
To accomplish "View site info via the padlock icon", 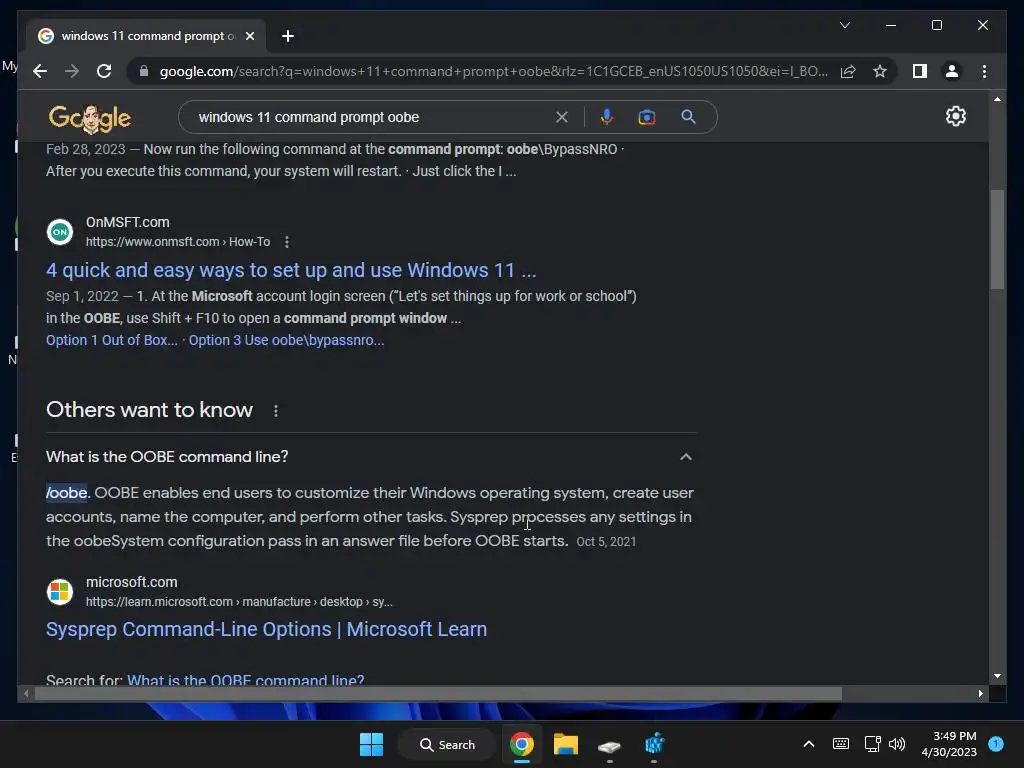I will coord(144,71).
